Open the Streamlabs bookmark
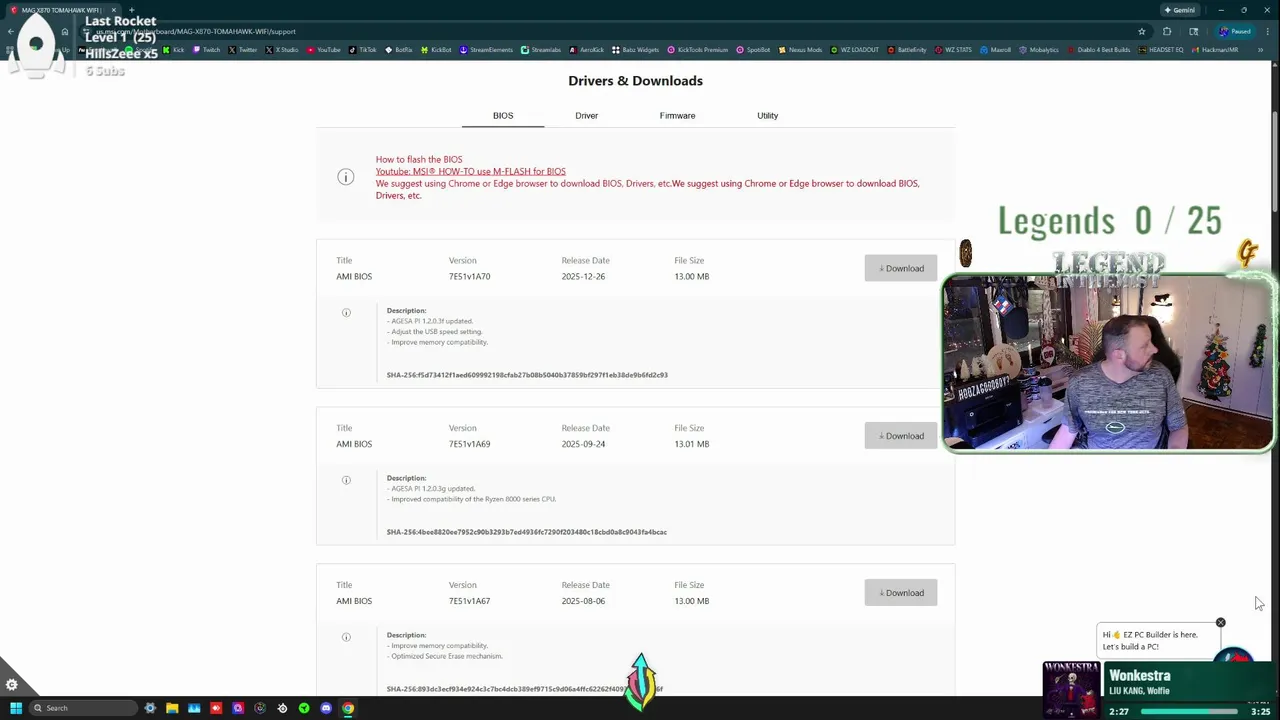 (x=541, y=50)
